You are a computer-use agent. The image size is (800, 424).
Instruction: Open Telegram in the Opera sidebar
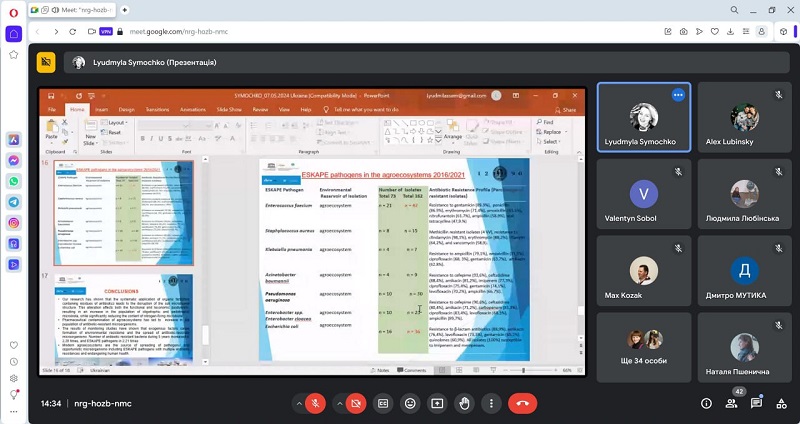14,202
